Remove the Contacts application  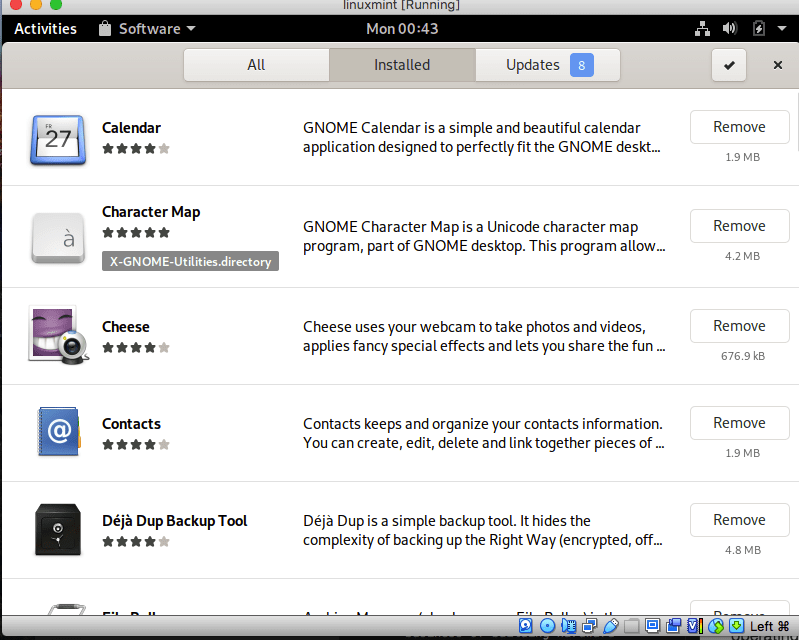pos(739,423)
